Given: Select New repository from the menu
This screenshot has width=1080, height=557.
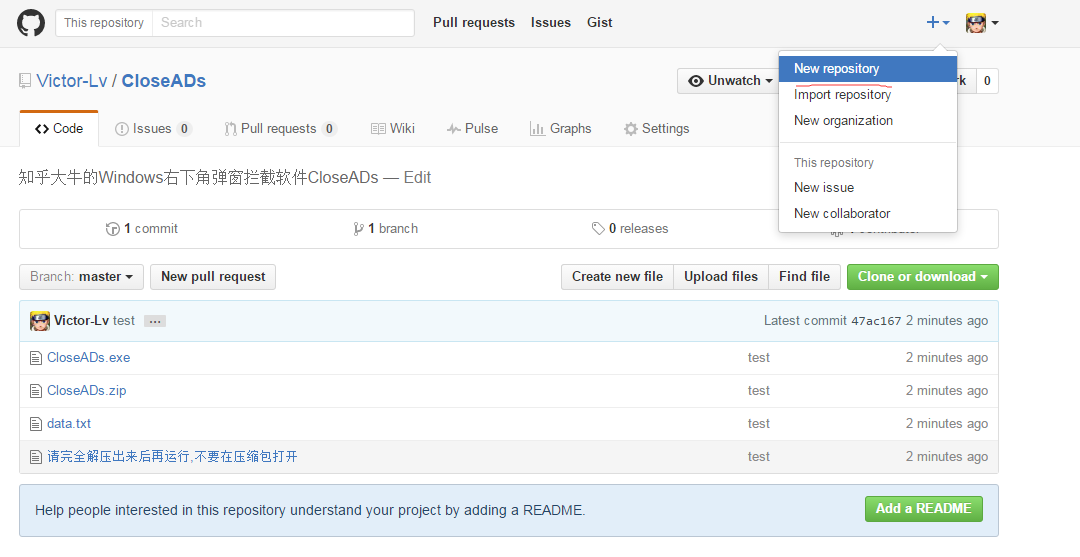Looking at the screenshot, I should (x=868, y=69).
